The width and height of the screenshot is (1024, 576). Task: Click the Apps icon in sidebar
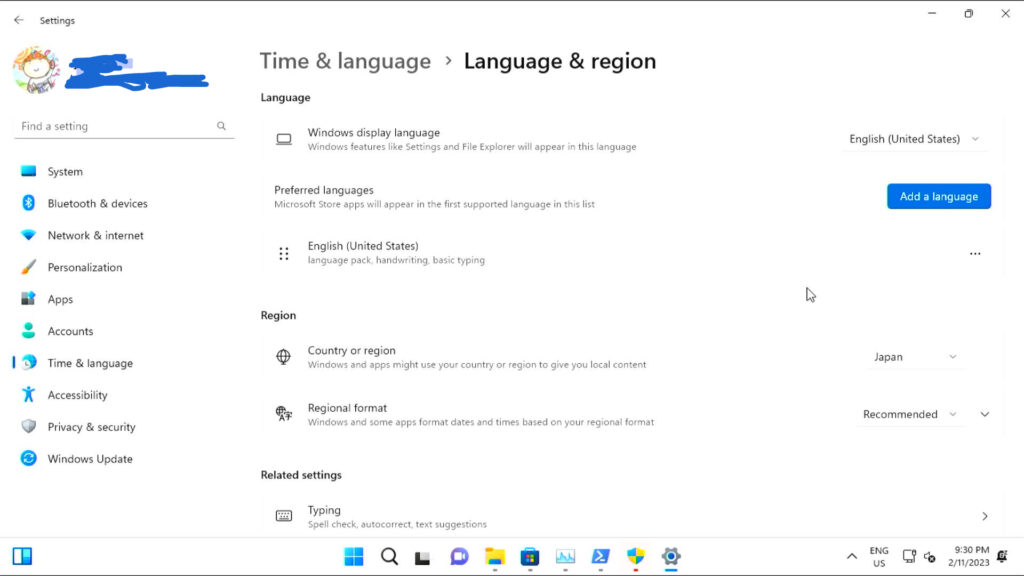(x=28, y=298)
